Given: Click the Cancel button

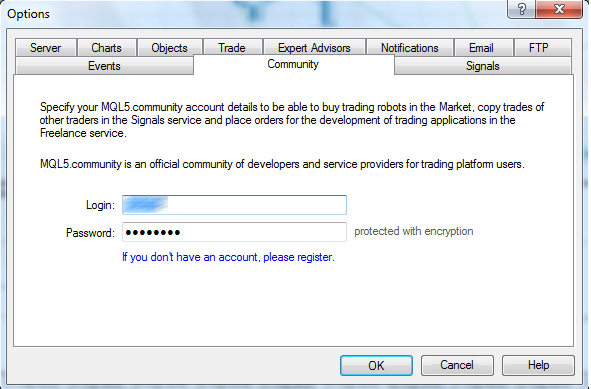Looking at the screenshot, I should click(457, 365).
